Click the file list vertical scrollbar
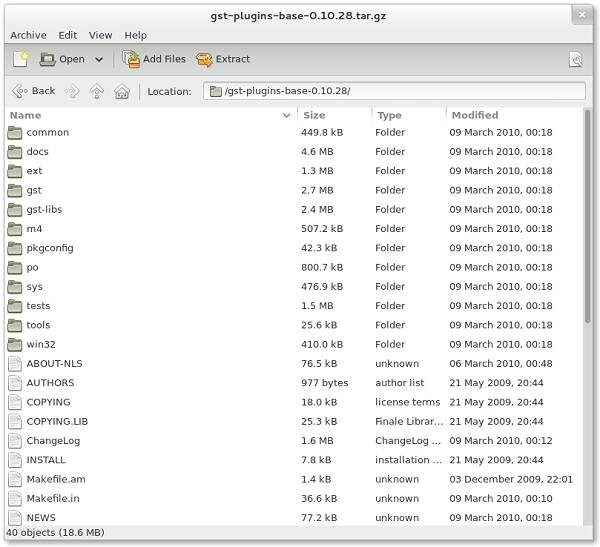Screen dimensions: 600x547 [588, 217]
